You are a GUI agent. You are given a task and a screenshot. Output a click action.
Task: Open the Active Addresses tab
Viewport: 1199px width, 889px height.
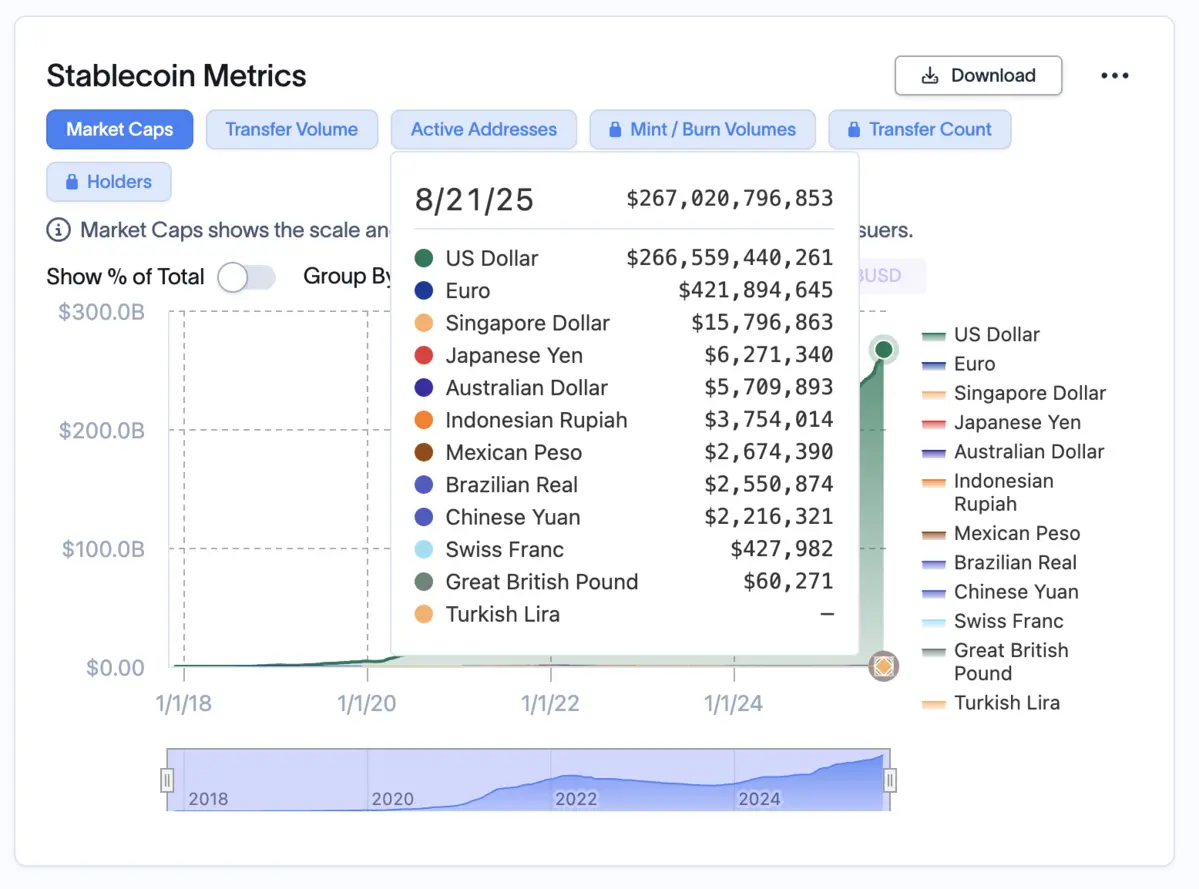483,130
